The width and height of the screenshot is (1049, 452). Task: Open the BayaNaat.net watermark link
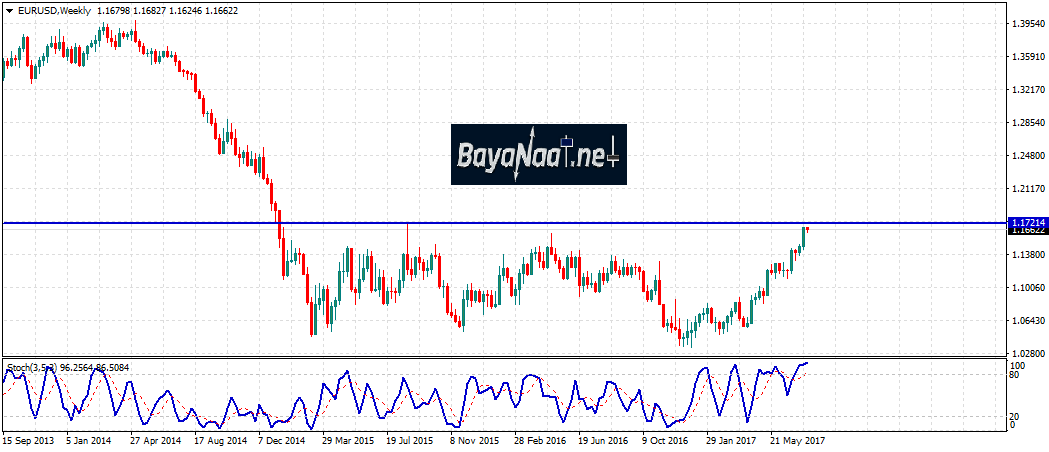(538, 154)
